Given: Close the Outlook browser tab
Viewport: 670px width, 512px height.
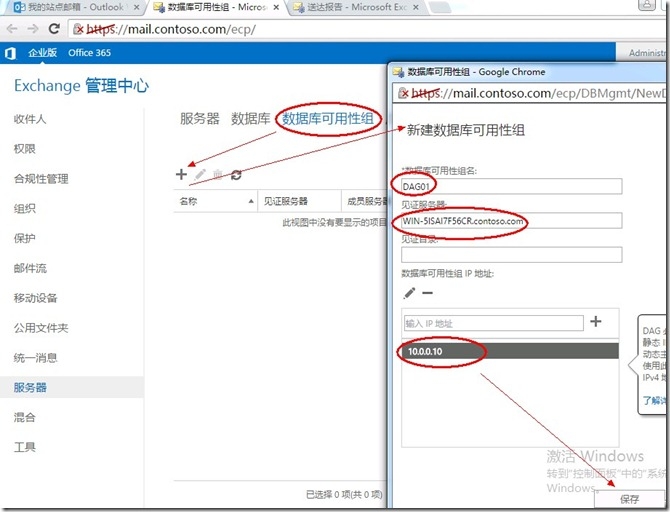Looking at the screenshot, I should [136, 7].
